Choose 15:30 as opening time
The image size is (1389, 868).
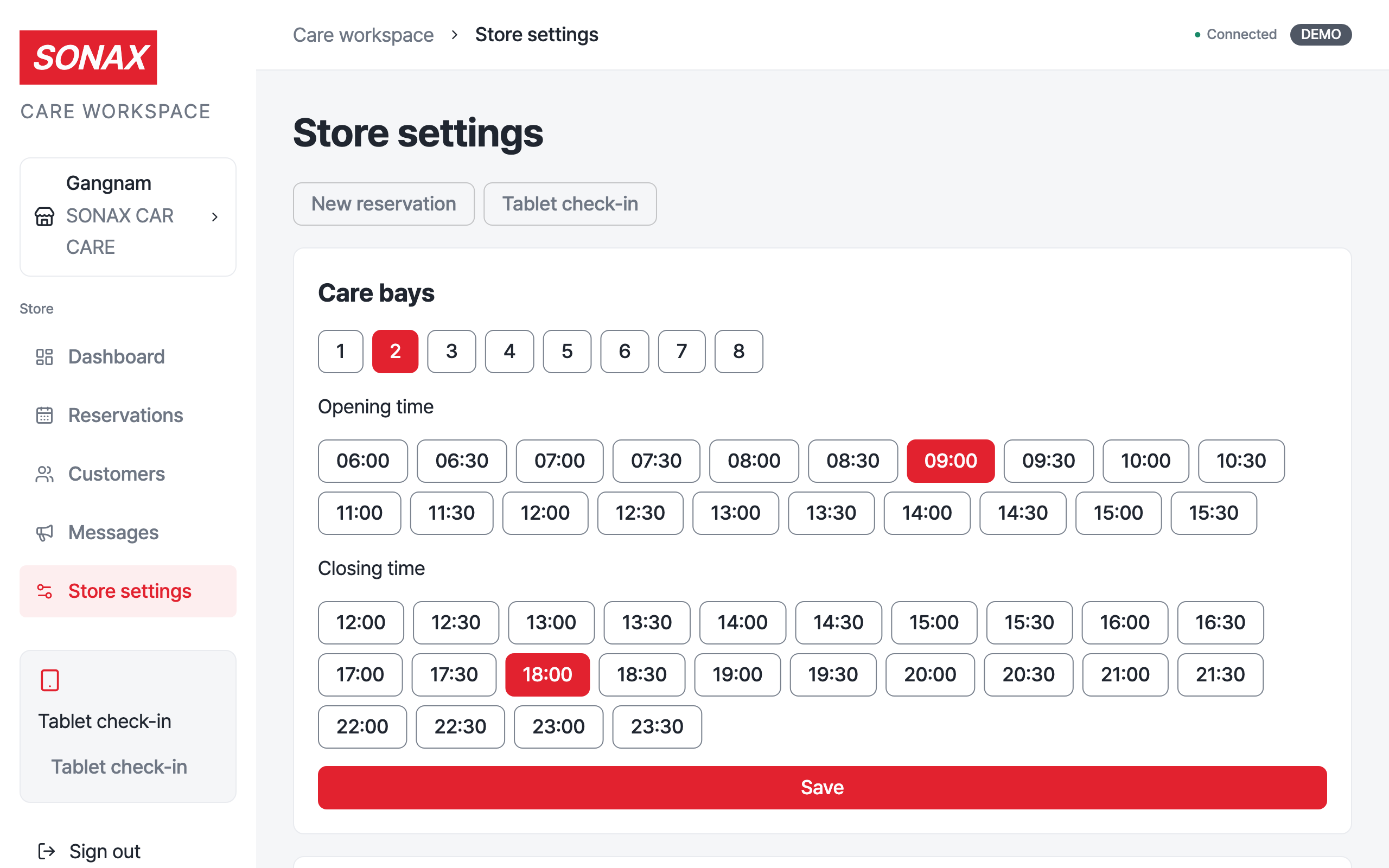pyautogui.click(x=1213, y=513)
